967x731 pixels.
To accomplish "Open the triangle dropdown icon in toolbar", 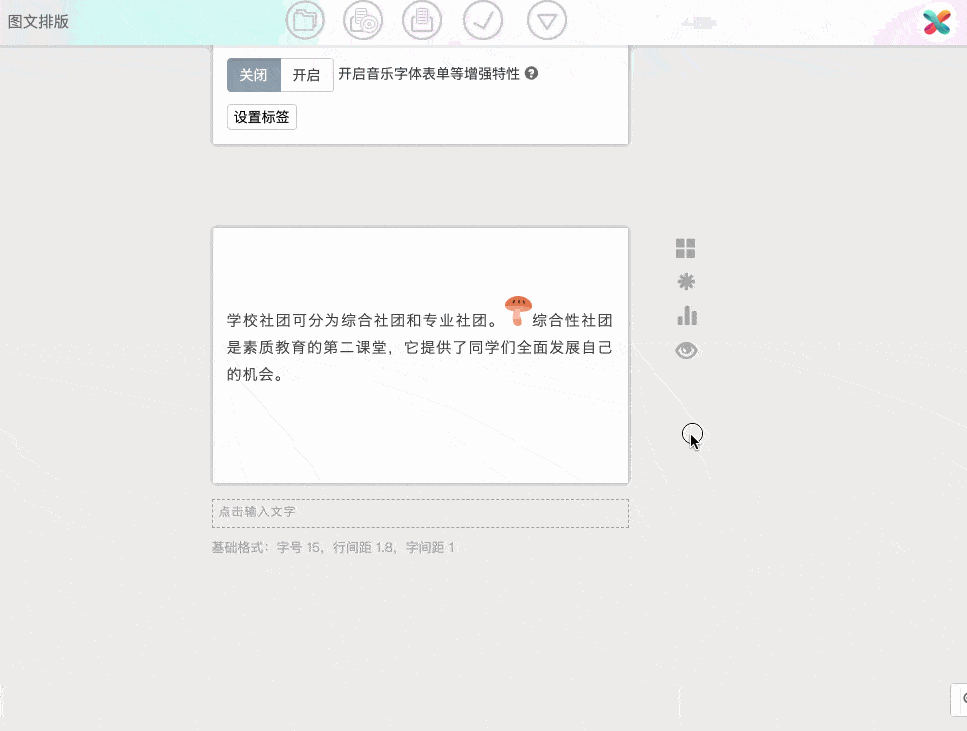I will click(x=546, y=20).
